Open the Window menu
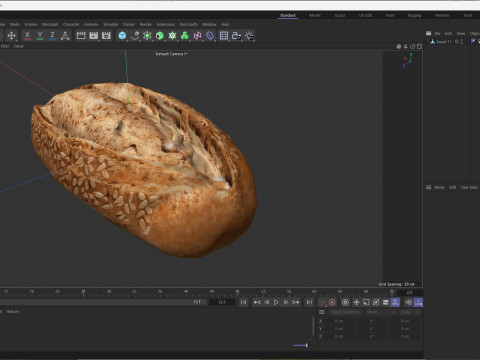This screenshot has width=480, height=360. point(209,24)
